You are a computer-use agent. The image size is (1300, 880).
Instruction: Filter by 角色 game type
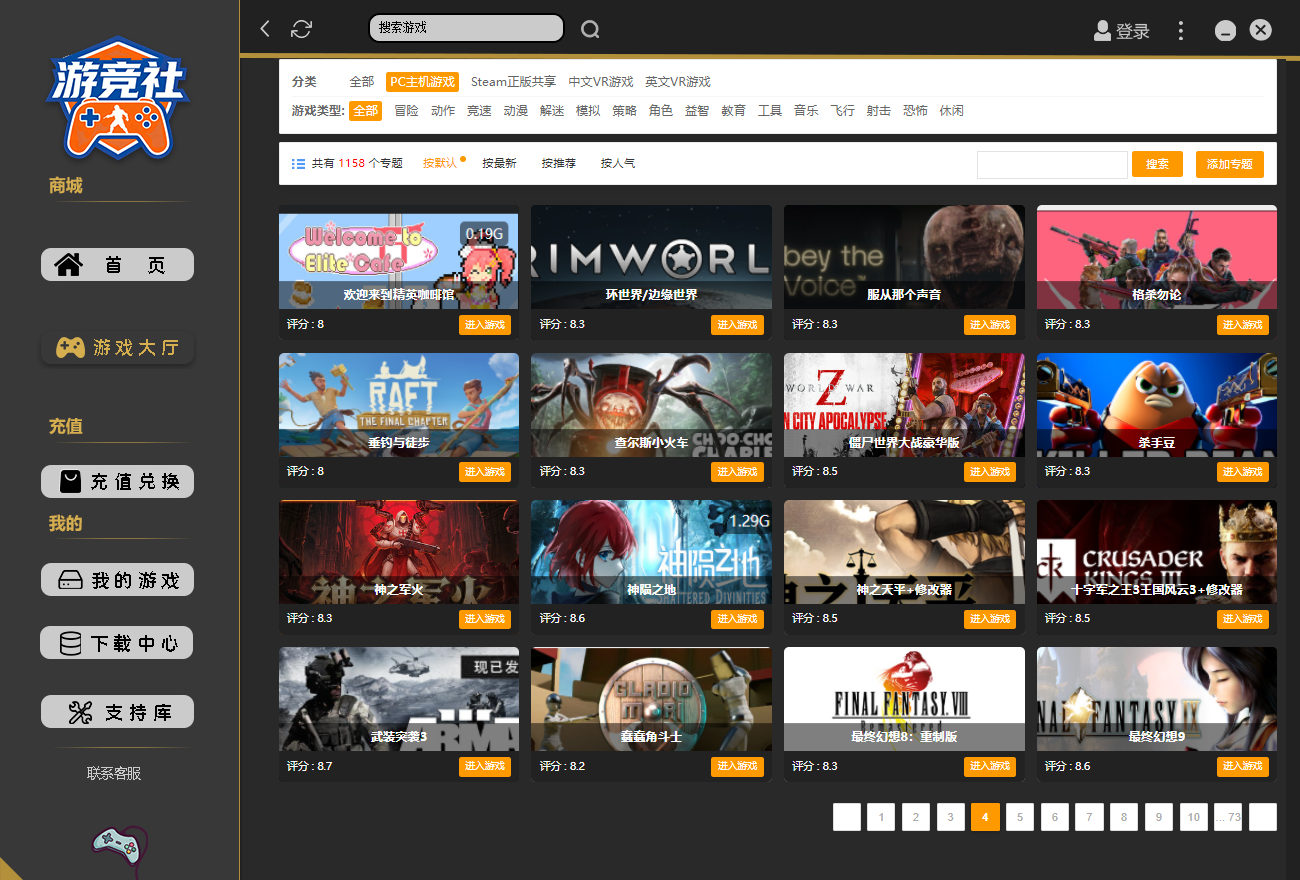coord(661,111)
